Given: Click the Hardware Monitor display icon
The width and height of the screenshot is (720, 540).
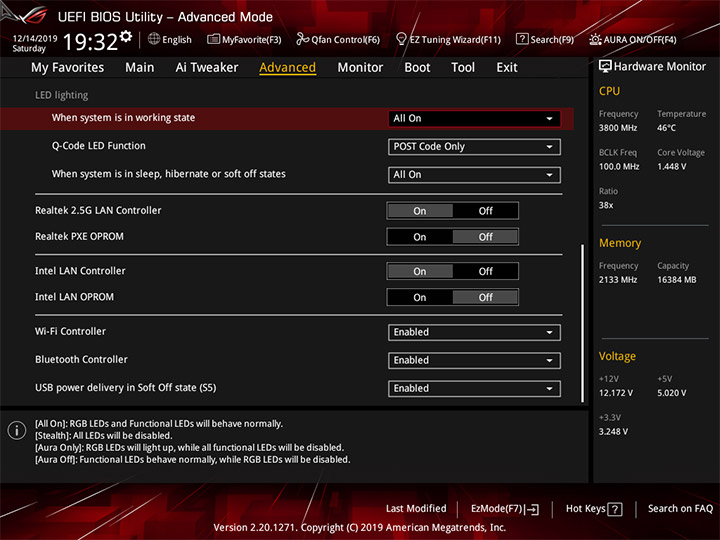Looking at the screenshot, I should click(x=605, y=66).
